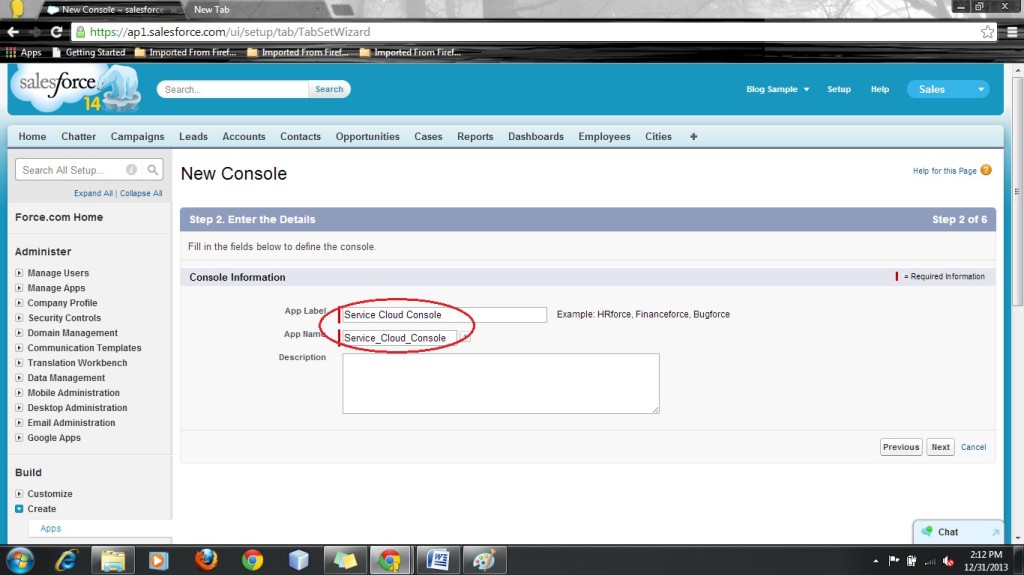1024x575 pixels.
Task: Click the Salesforce logo
Action: pos(75,90)
